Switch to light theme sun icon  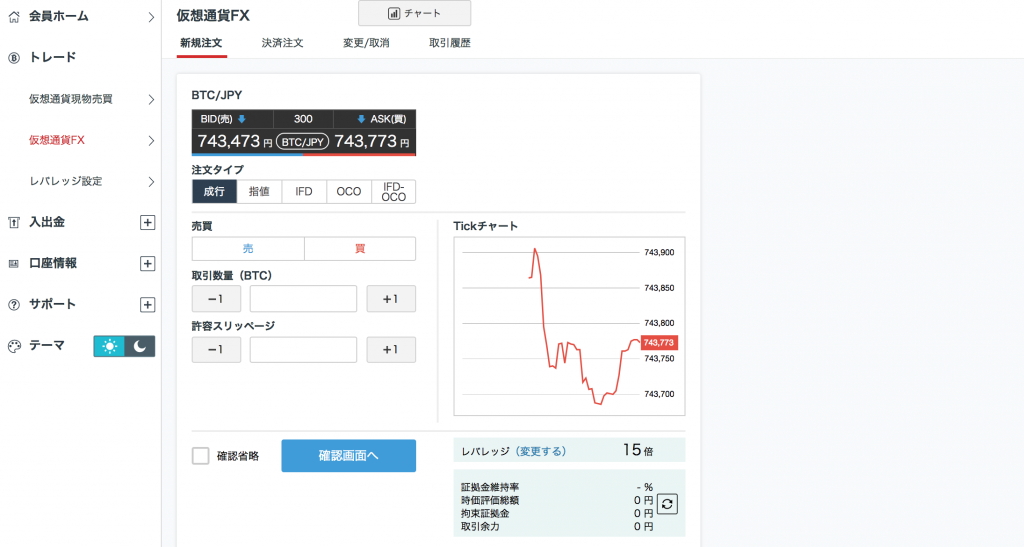(109, 346)
